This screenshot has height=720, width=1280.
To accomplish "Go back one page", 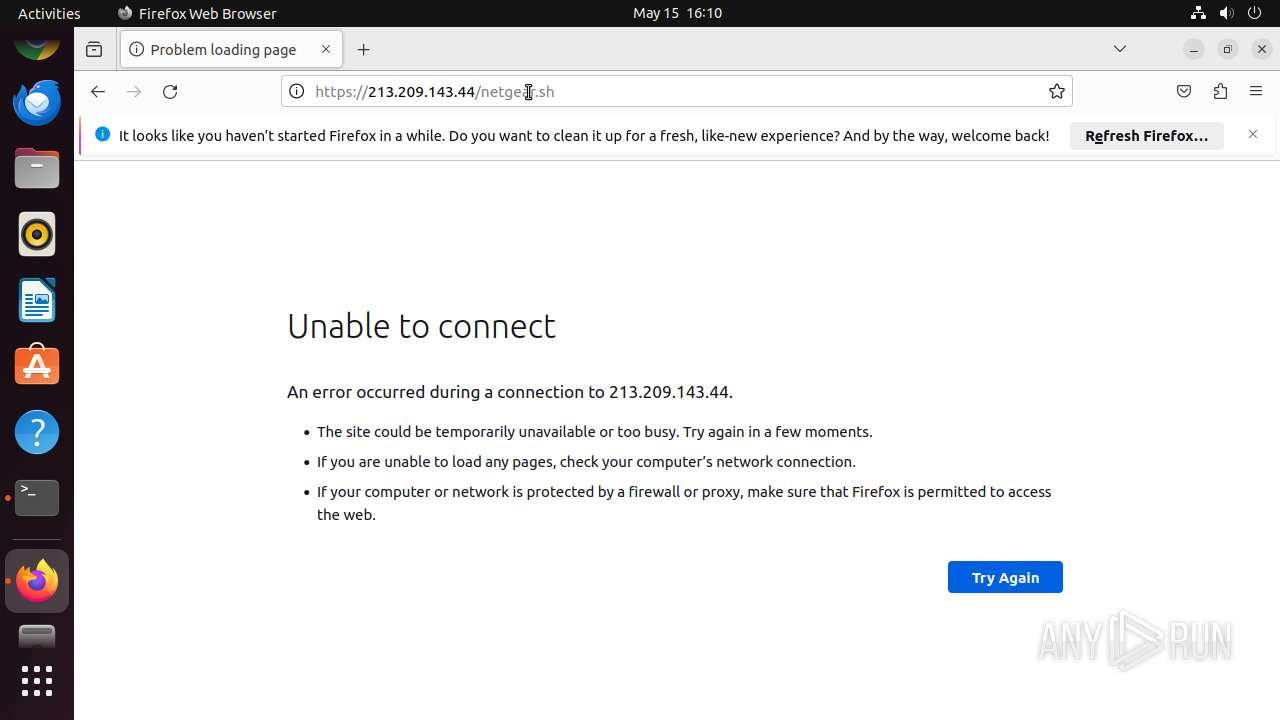I will [97, 91].
